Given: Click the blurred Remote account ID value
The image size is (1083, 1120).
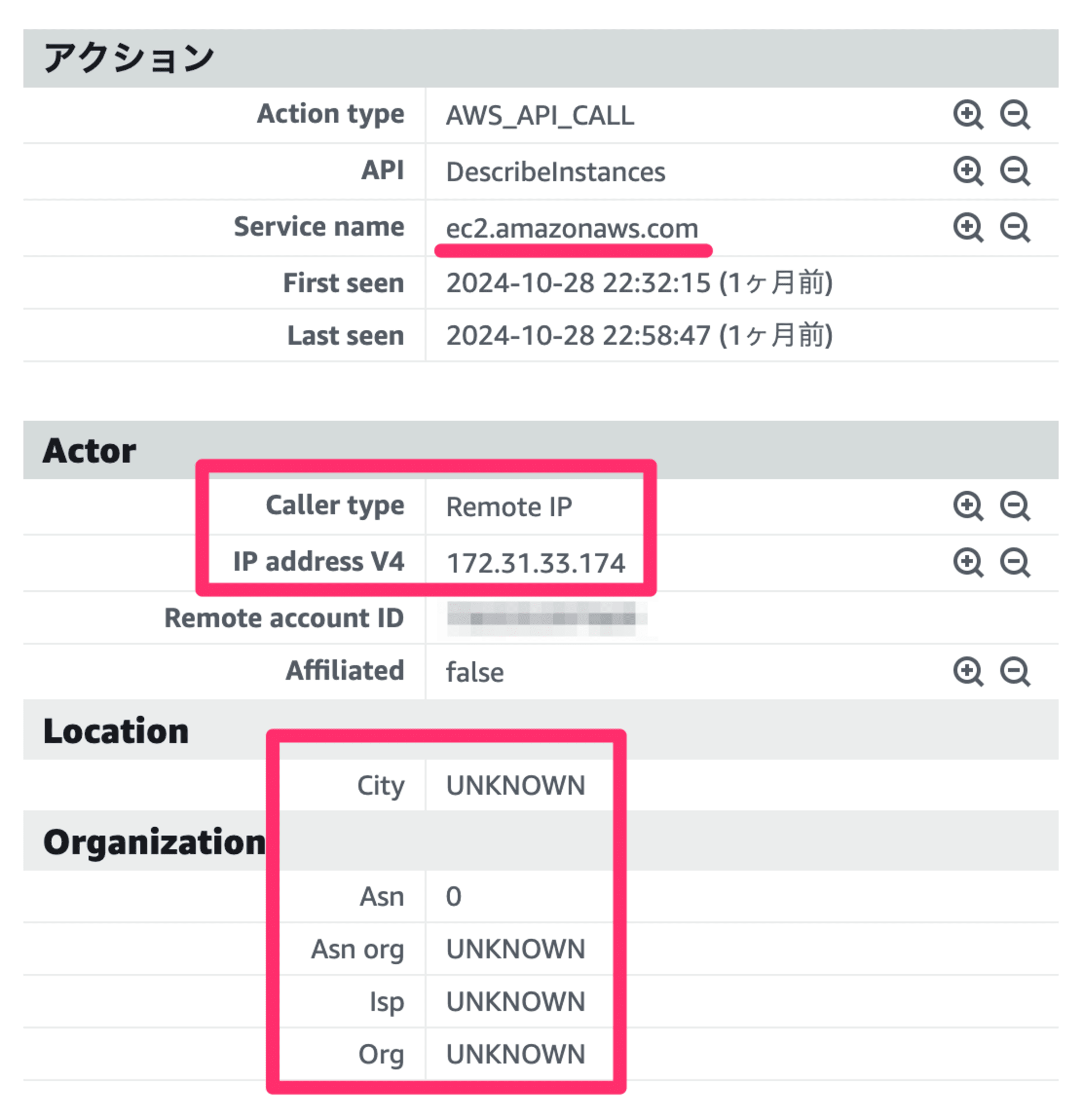Looking at the screenshot, I should pyautogui.click(x=547, y=618).
